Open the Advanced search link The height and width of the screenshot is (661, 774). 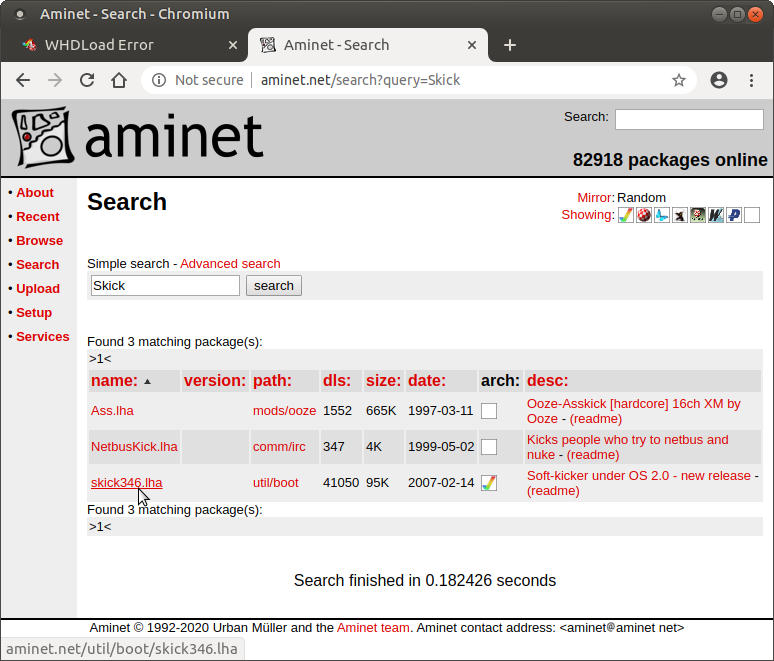230,264
